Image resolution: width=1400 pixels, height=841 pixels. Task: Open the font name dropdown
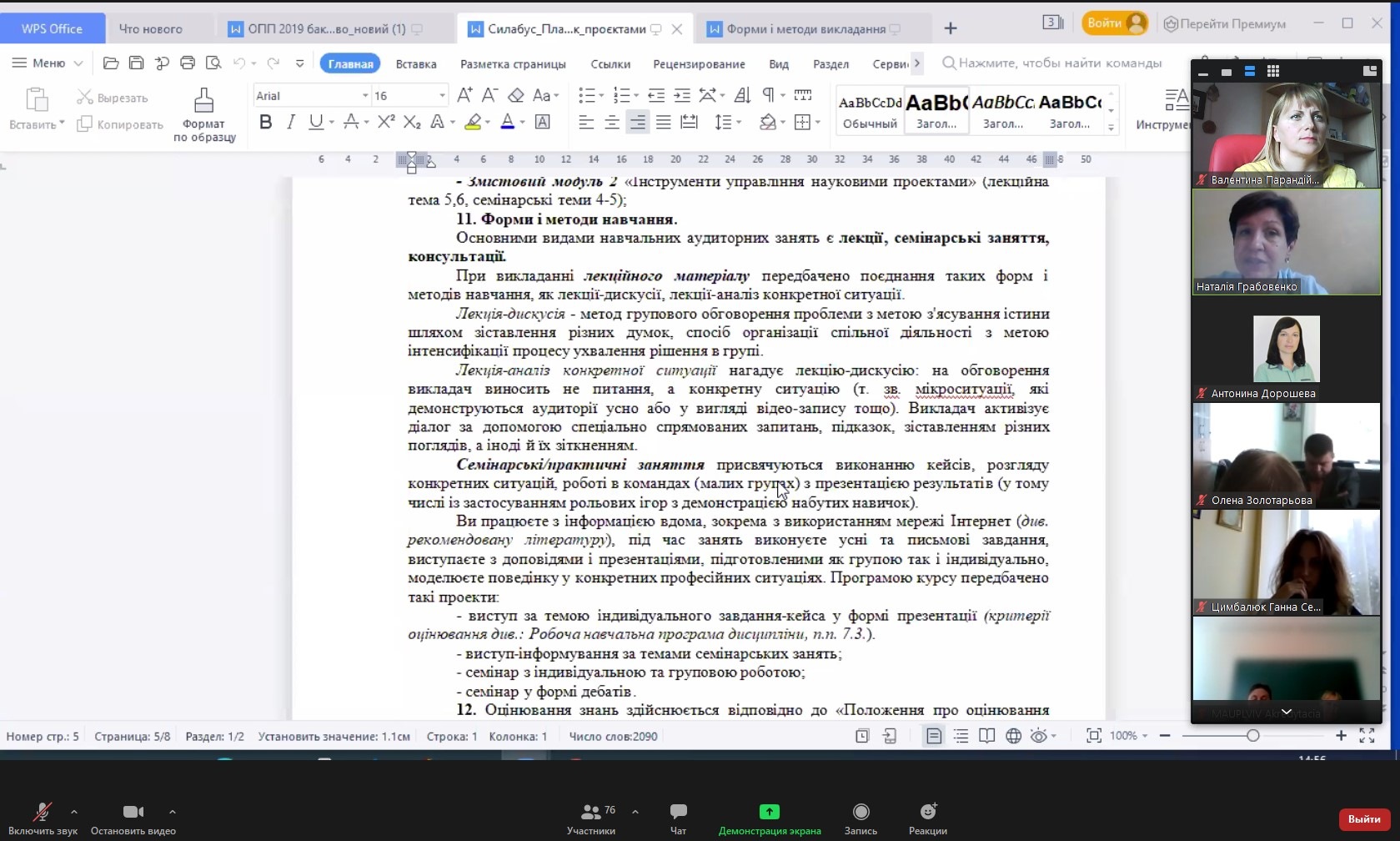click(364, 96)
